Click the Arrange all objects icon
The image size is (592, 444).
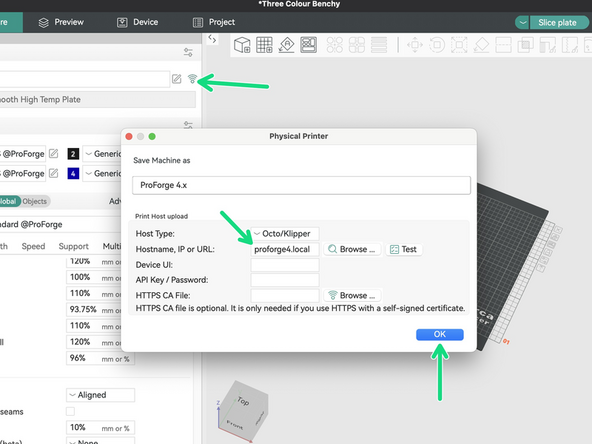(308, 45)
